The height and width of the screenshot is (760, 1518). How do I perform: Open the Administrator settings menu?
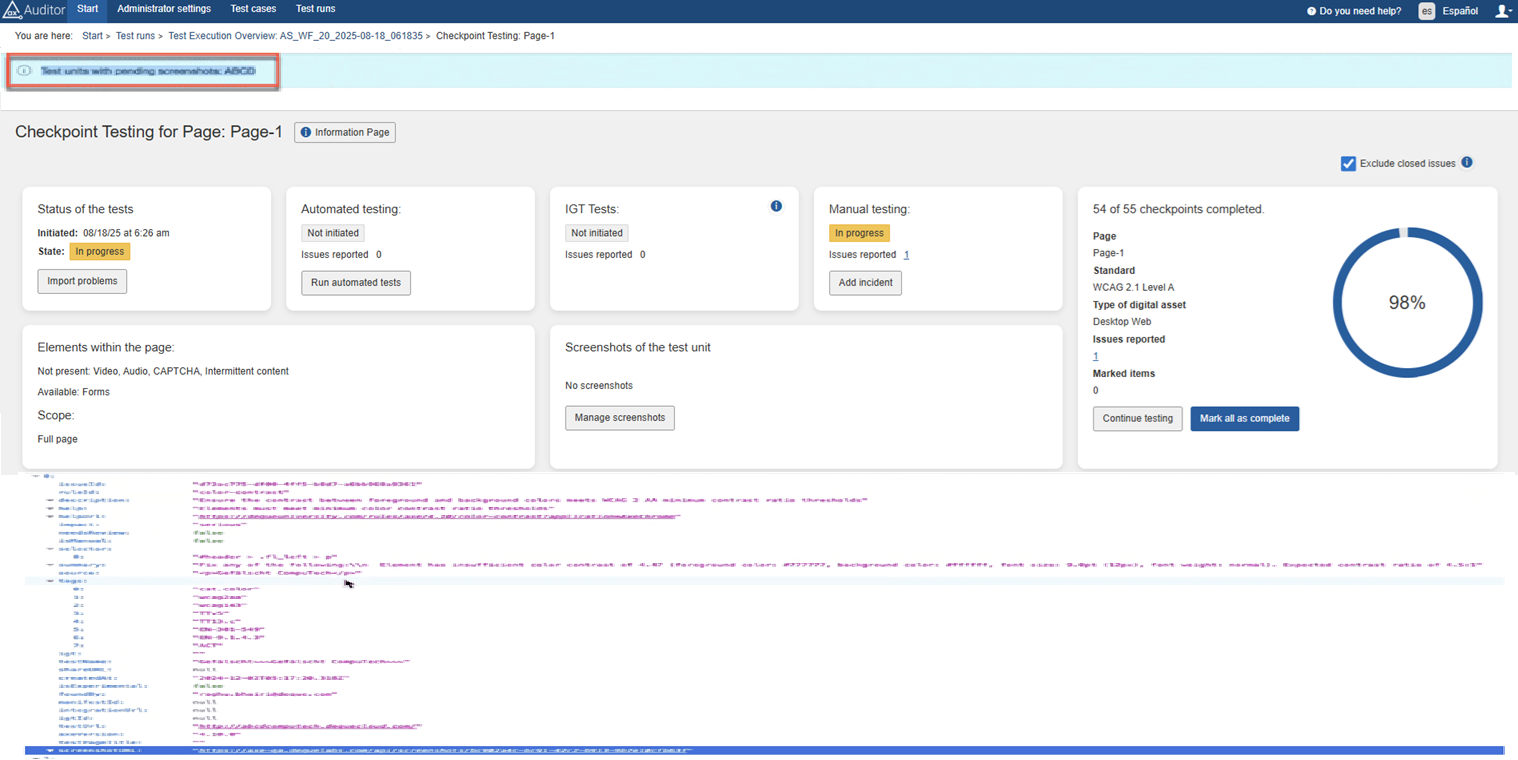click(164, 9)
